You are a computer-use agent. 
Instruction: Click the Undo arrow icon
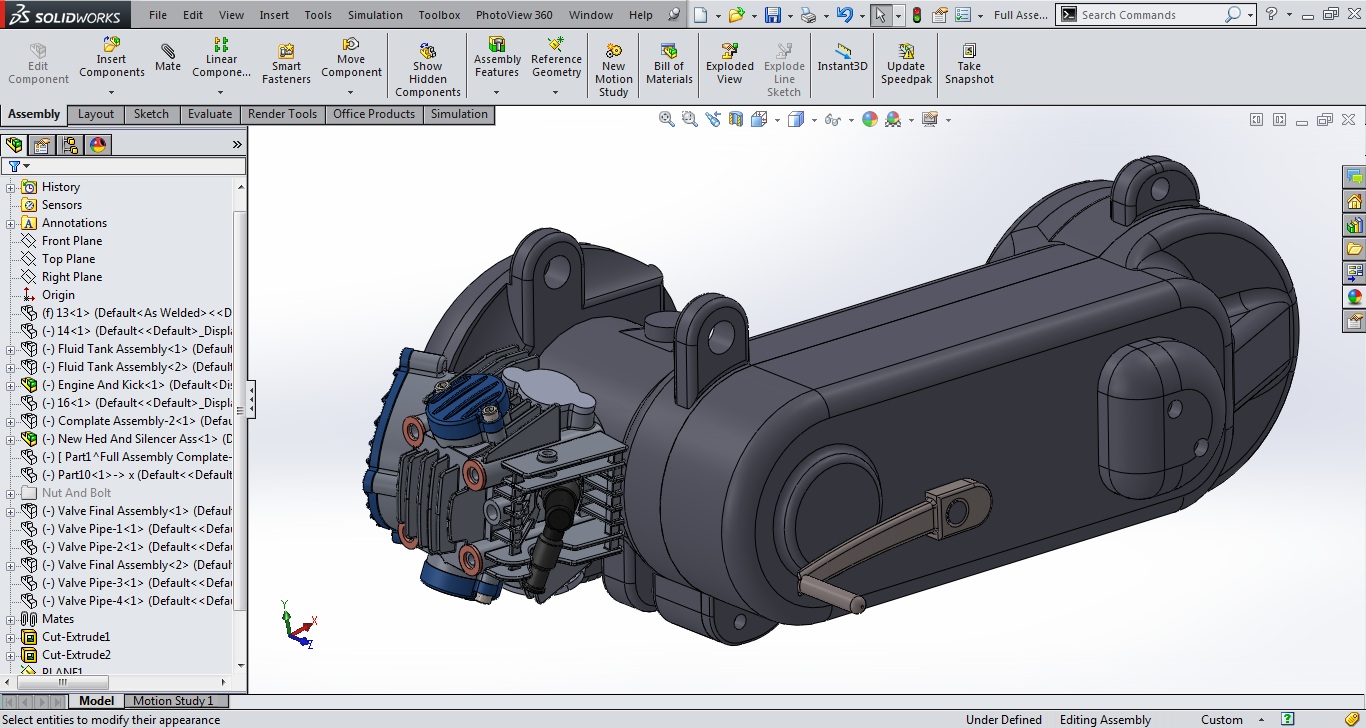pyautogui.click(x=844, y=15)
